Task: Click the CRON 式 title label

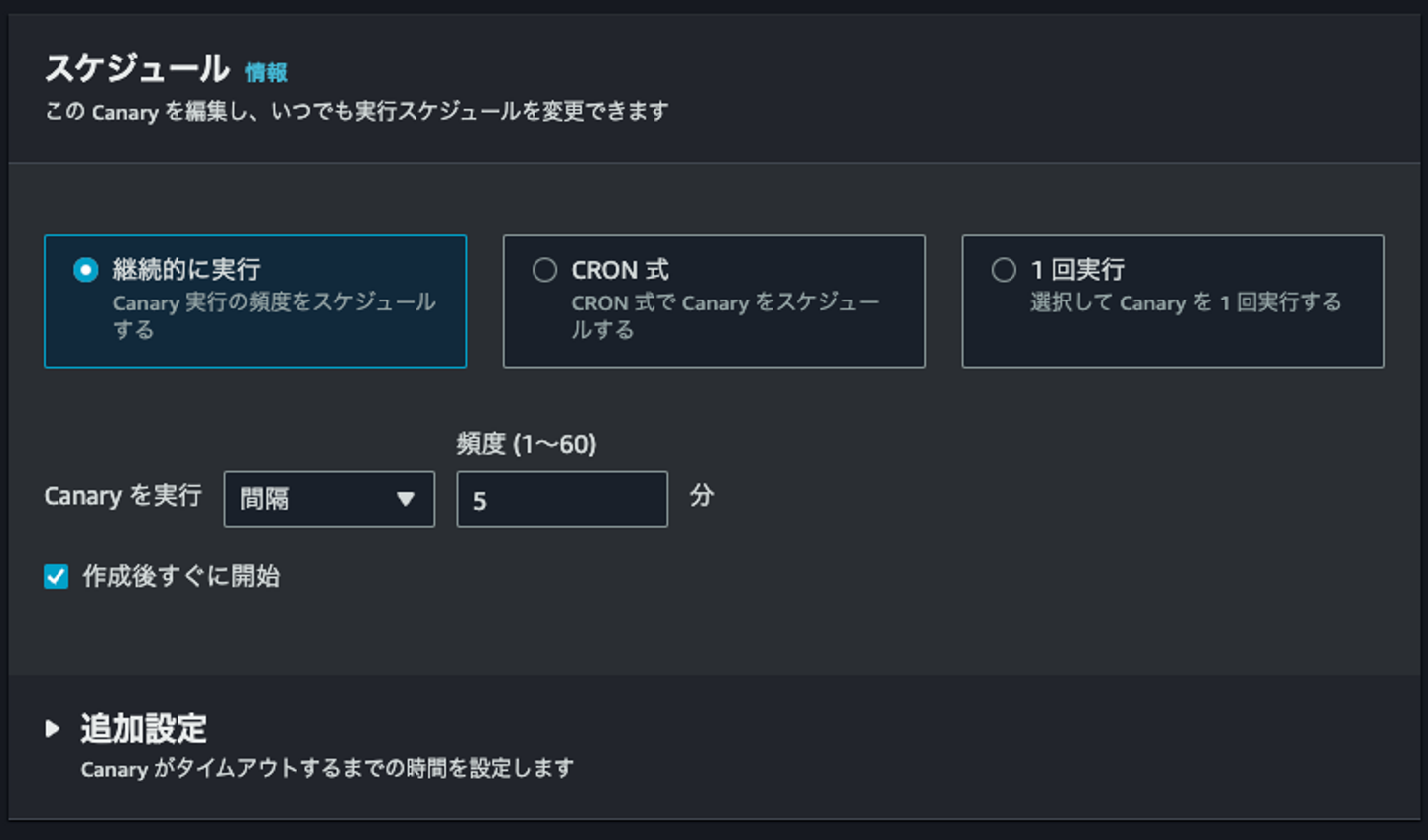Action: pyautogui.click(x=620, y=270)
